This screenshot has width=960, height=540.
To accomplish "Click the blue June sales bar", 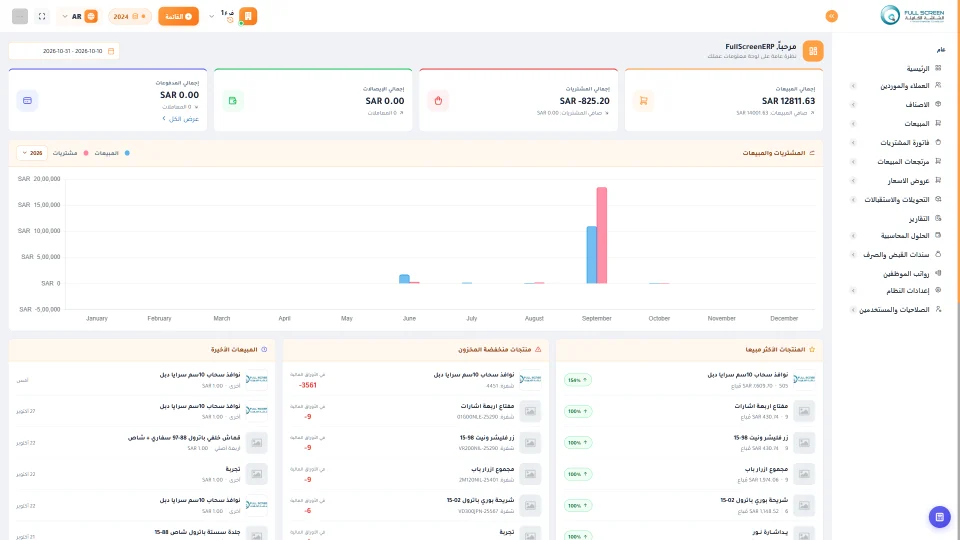I will pos(404,279).
